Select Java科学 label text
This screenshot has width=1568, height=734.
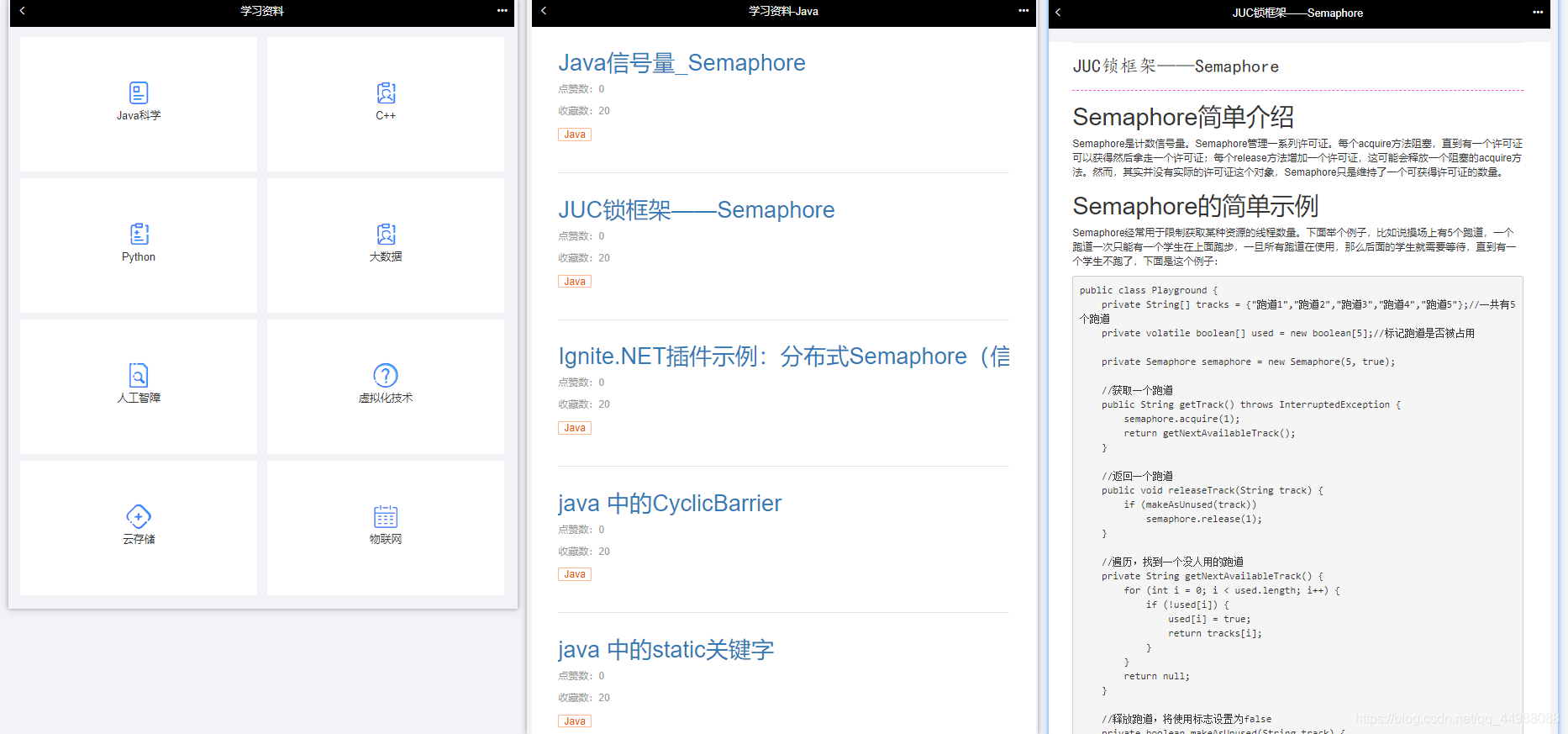[139, 116]
